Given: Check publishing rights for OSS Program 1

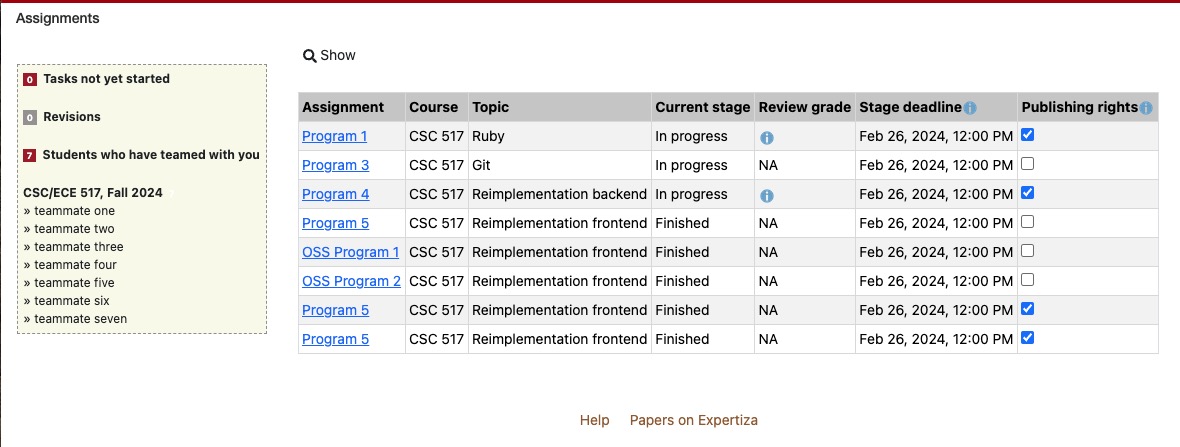Looking at the screenshot, I should tap(1028, 251).
